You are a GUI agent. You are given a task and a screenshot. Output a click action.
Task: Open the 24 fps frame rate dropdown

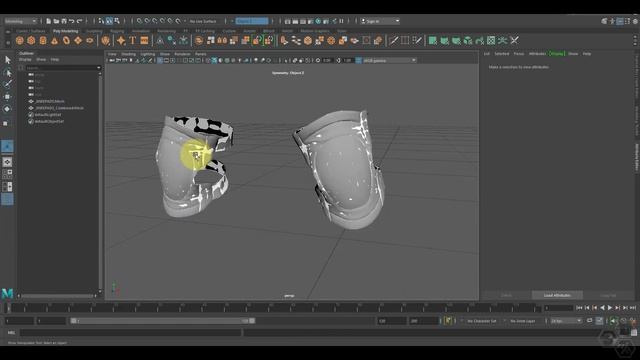[x=566, y=321]
